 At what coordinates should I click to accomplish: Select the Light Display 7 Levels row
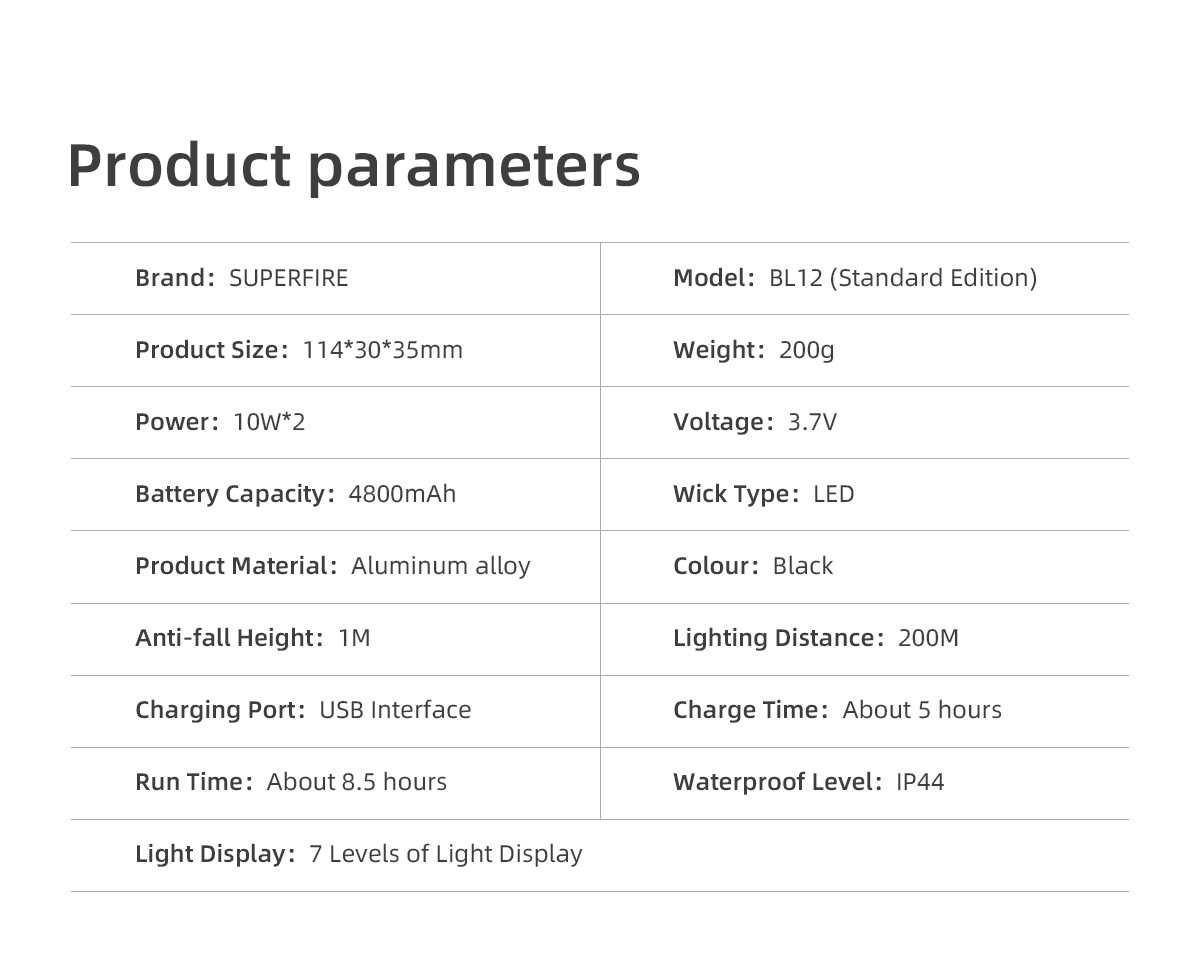click(x=359, y=854)
